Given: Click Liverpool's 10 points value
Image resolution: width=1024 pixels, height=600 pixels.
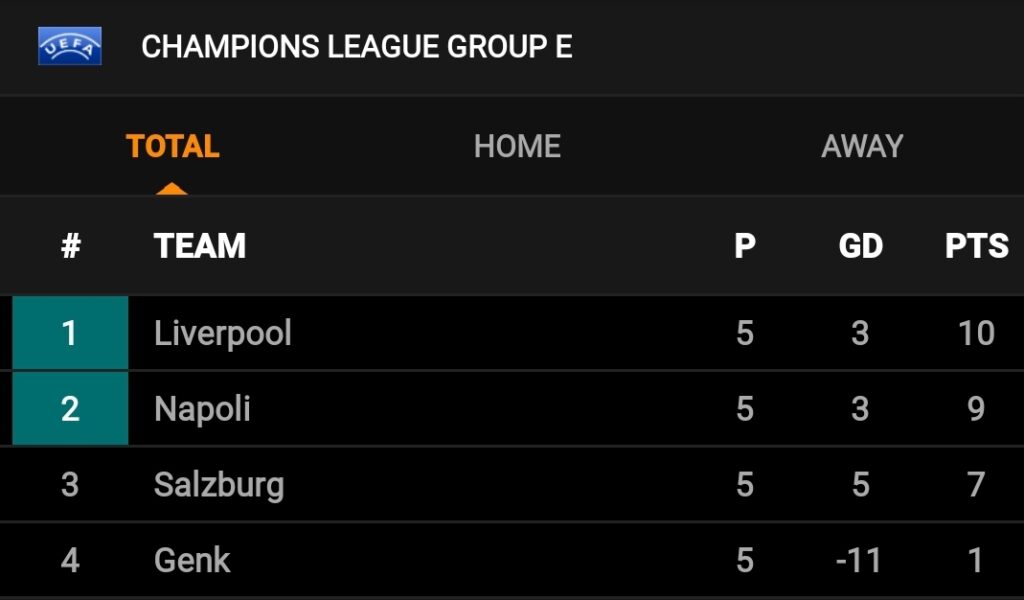Looking at the screenshot, I should coord(976,333).
